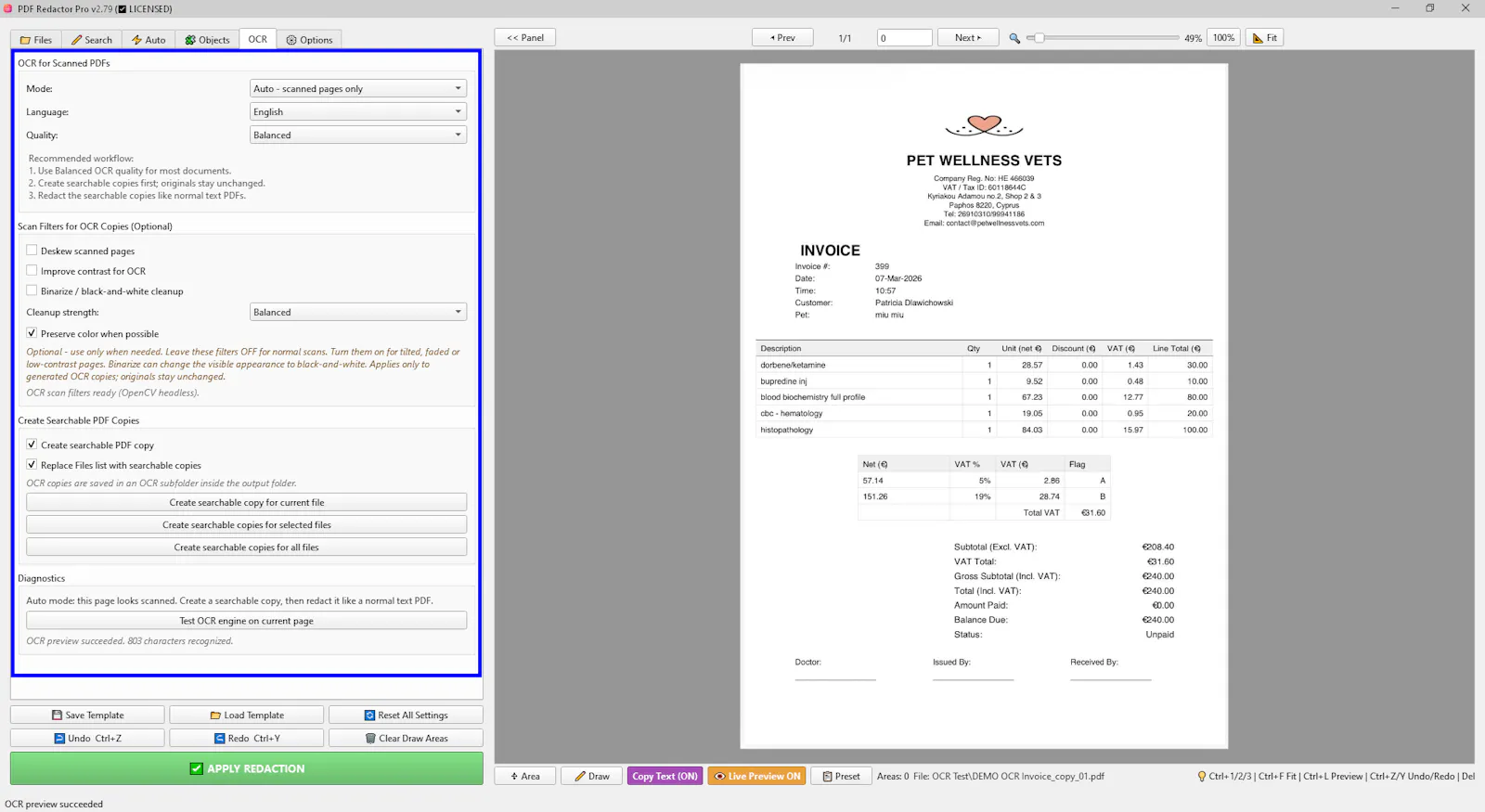Click the Clear Draw Areas trash icon
1485x812 pixels.
pyautogui.click(x=370, y=739)
